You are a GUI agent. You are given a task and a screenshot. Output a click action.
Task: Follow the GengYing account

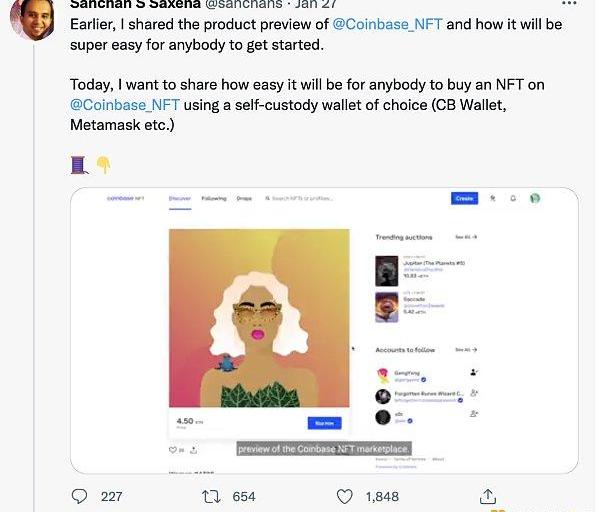click(x=474, y=372)
